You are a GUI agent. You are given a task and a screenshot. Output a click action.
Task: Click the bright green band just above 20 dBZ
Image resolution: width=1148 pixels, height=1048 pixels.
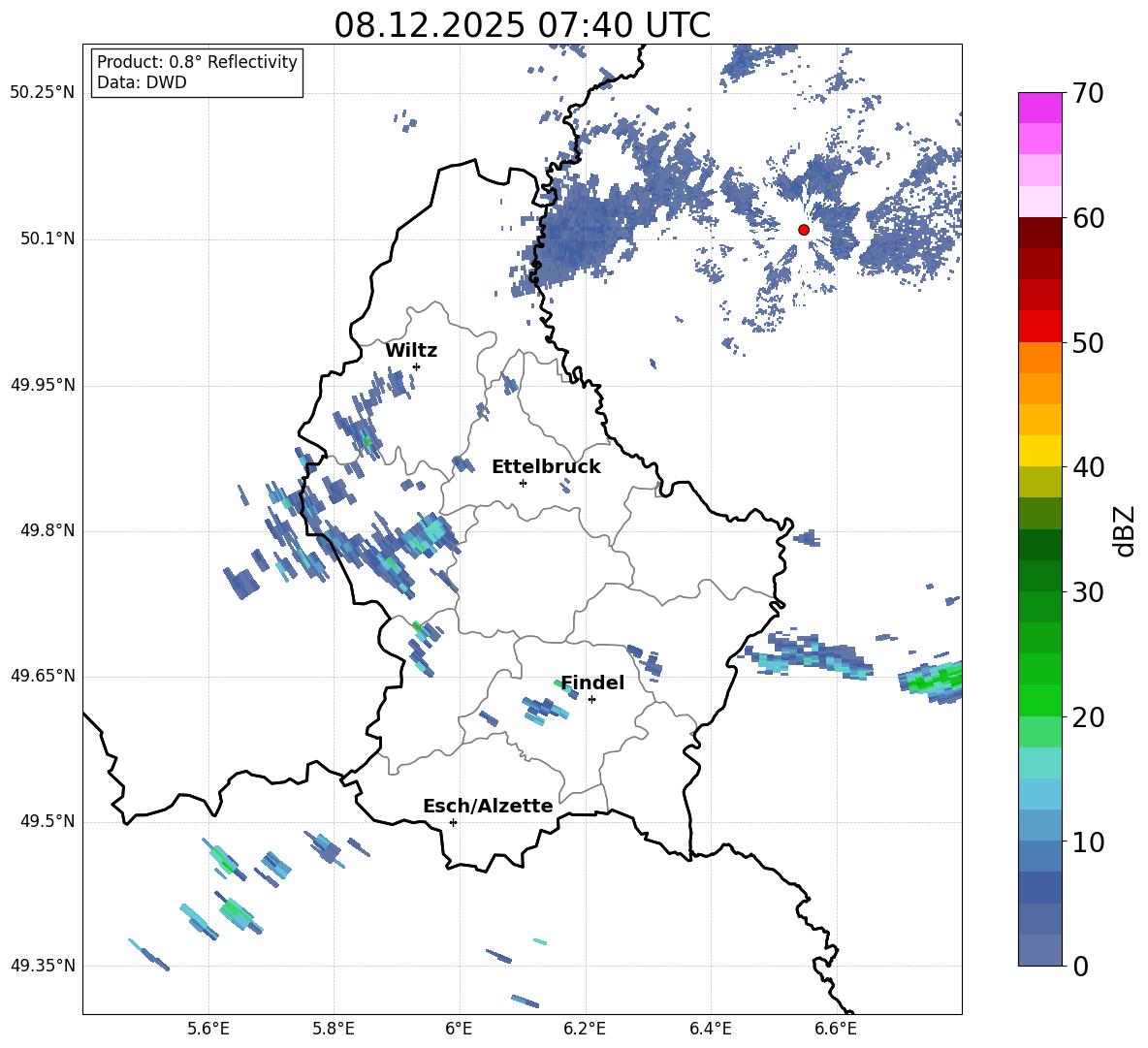[x=1039, y=700]
